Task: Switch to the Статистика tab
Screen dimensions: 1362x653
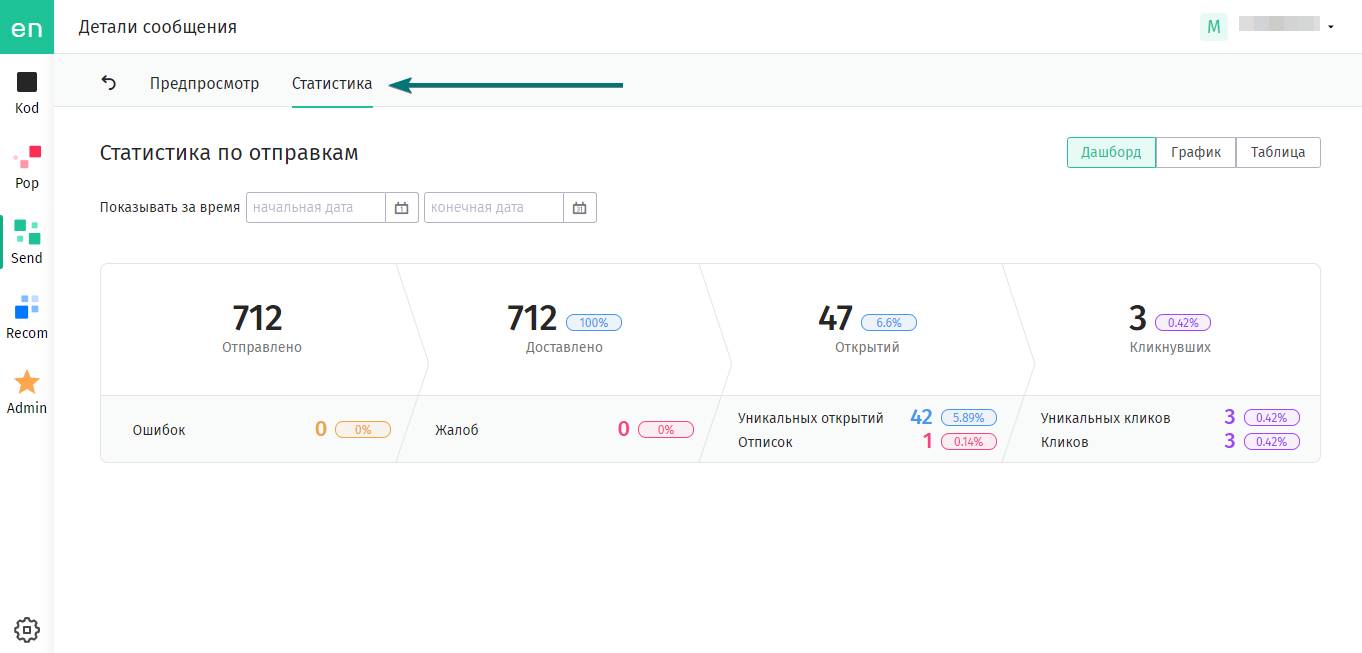Action: tap(332, 84)
